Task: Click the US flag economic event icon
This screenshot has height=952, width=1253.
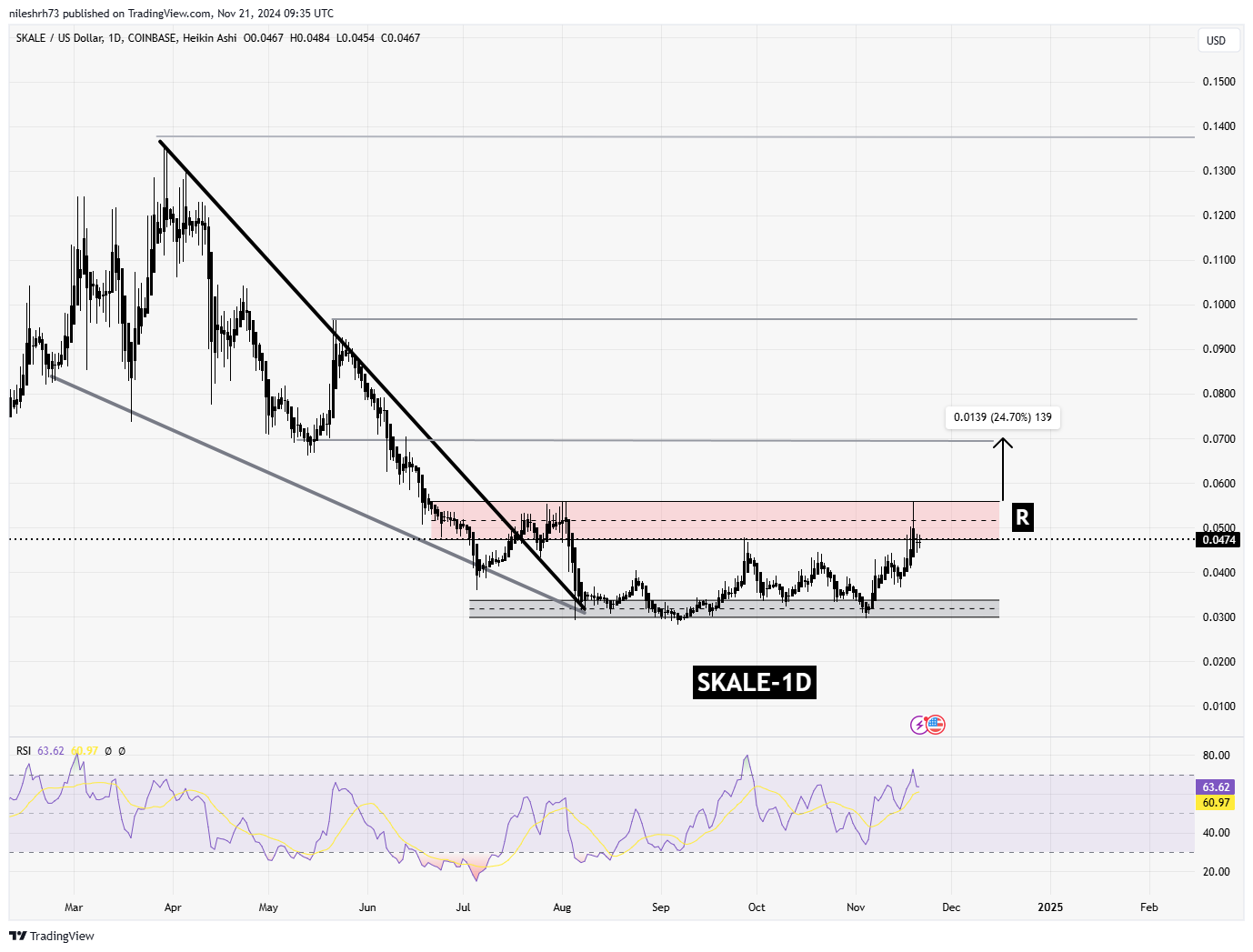Action: click(x=936, y=725)
